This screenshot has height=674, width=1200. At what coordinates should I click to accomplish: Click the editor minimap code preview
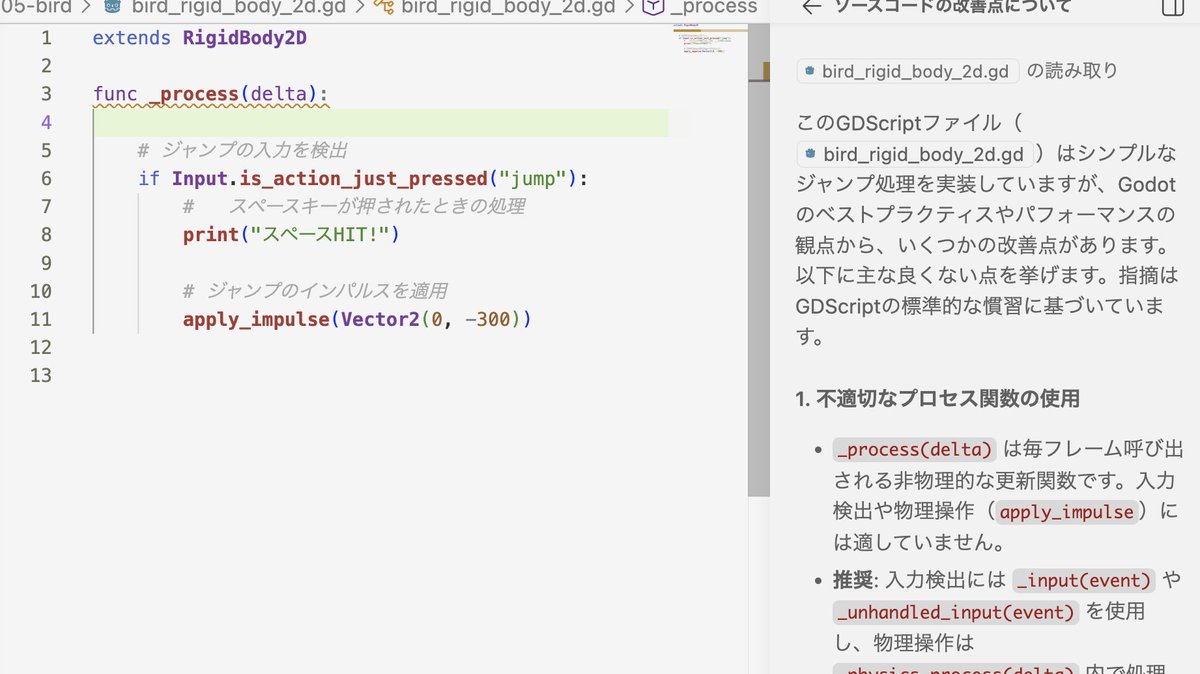[709, 40]
